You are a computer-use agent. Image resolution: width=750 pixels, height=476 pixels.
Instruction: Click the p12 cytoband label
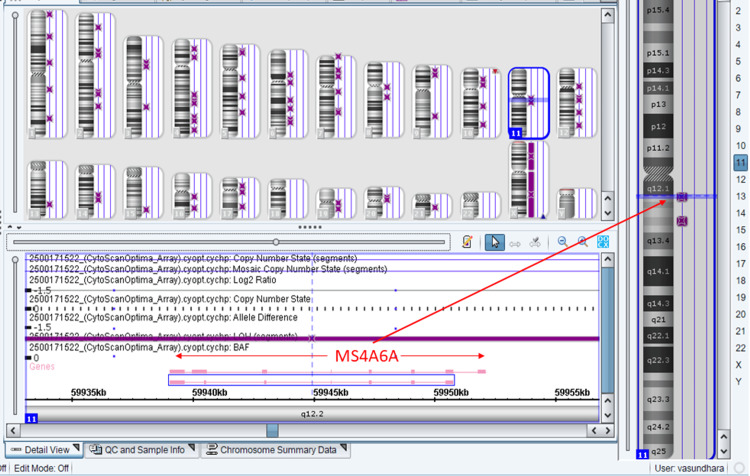[658, 127]
